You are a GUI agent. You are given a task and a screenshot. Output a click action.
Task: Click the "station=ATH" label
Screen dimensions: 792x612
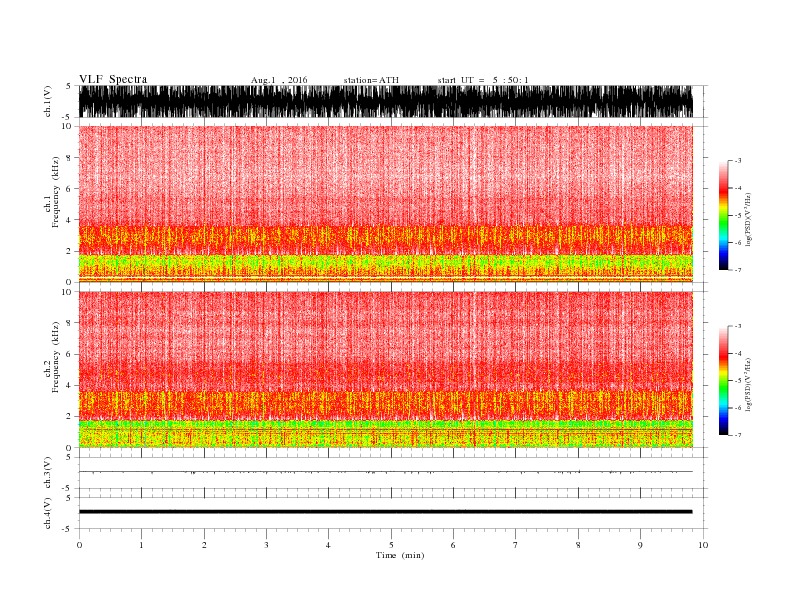click(x=371, y=80)
